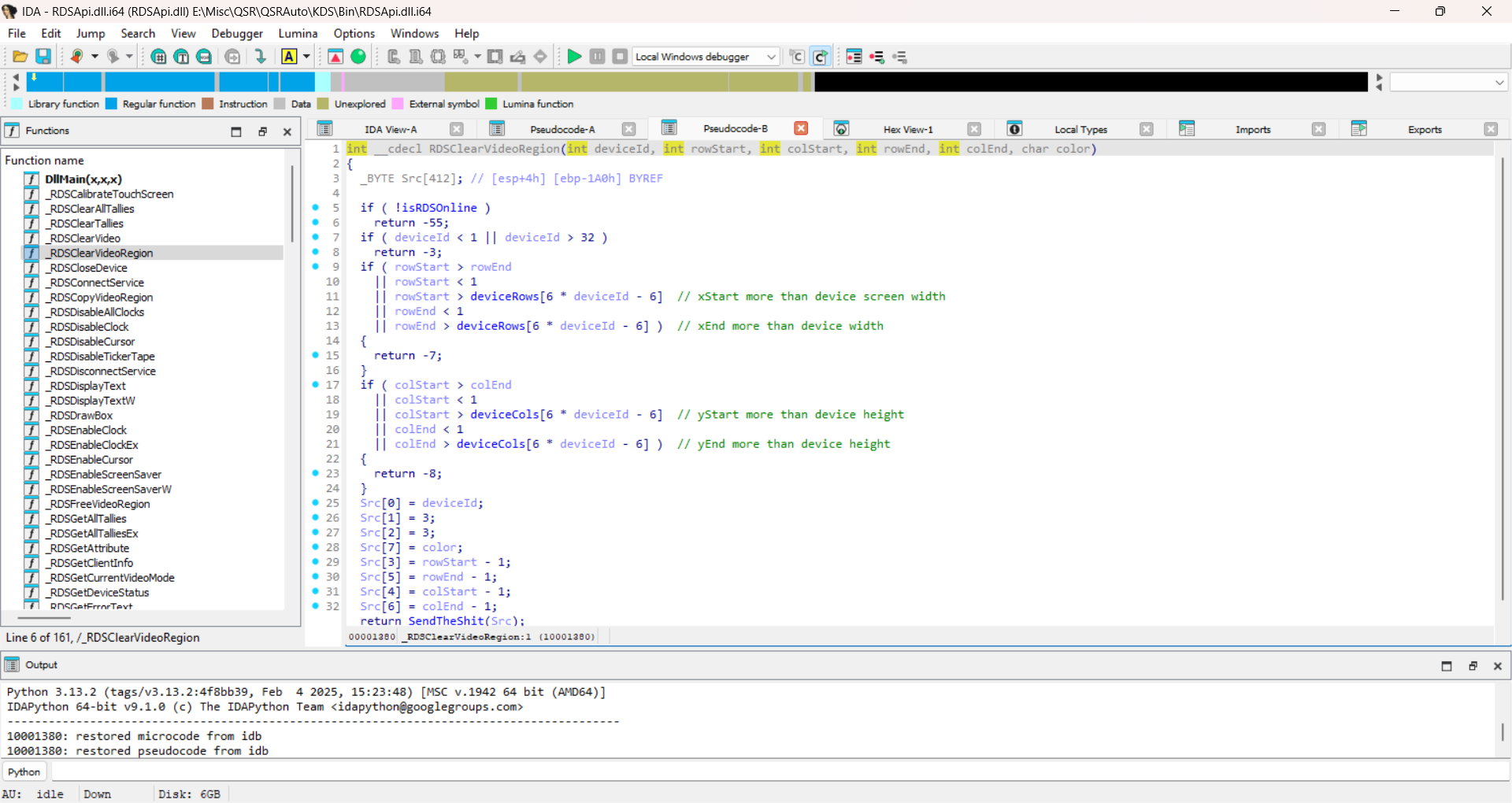Click the Python command input field
Viewport: 1512px width, 803px height.
point(780,772)
